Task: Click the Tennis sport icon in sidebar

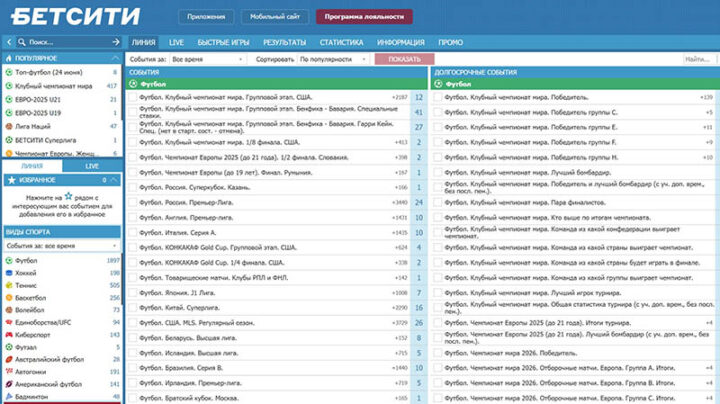Action: [x=8, y=285]
